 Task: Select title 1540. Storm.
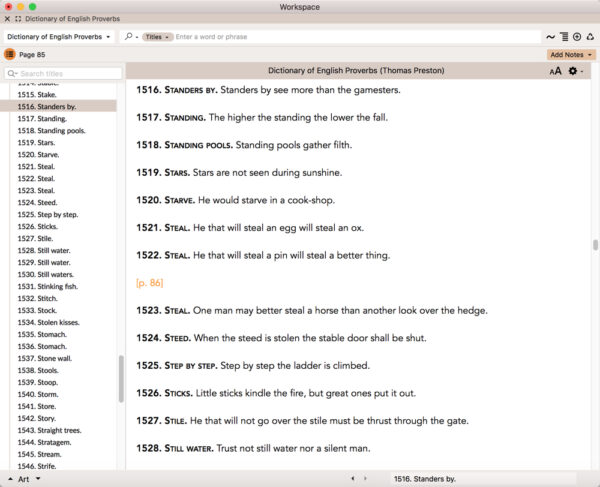tap(38, 394)
